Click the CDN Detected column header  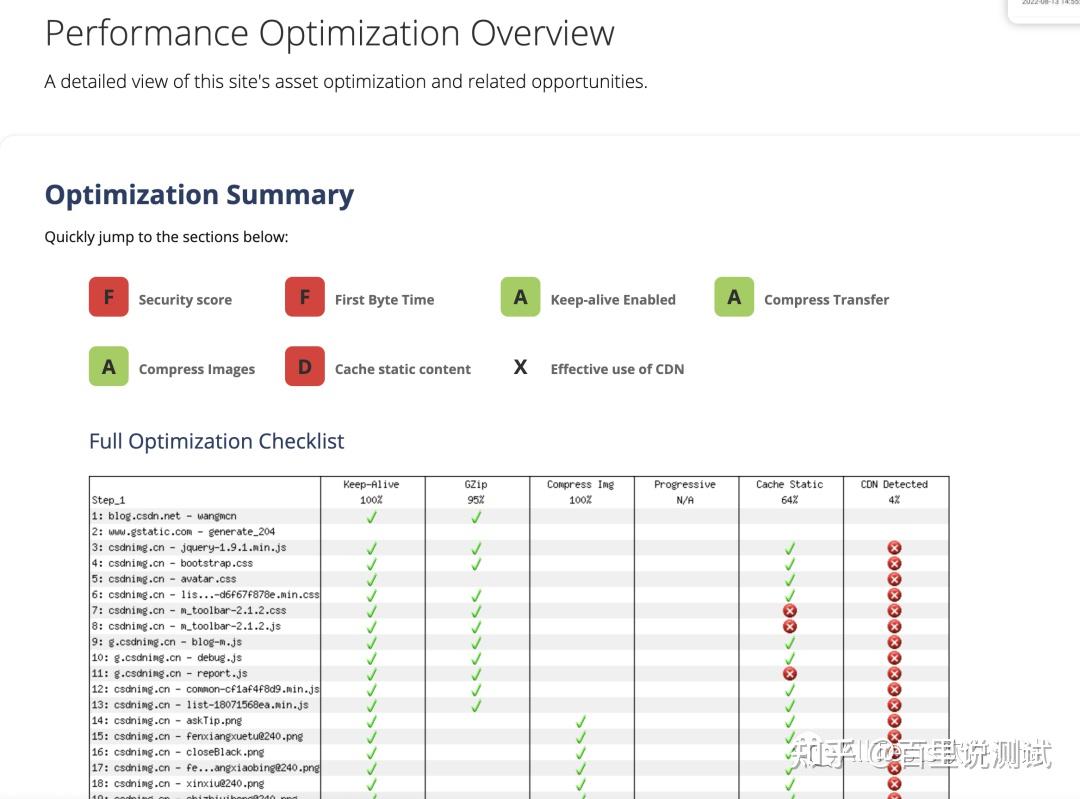894,484
